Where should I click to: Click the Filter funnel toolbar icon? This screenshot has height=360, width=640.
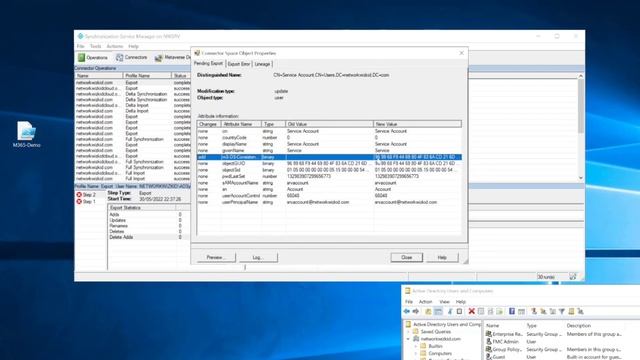pyautogui.click(x=562, y=311)
